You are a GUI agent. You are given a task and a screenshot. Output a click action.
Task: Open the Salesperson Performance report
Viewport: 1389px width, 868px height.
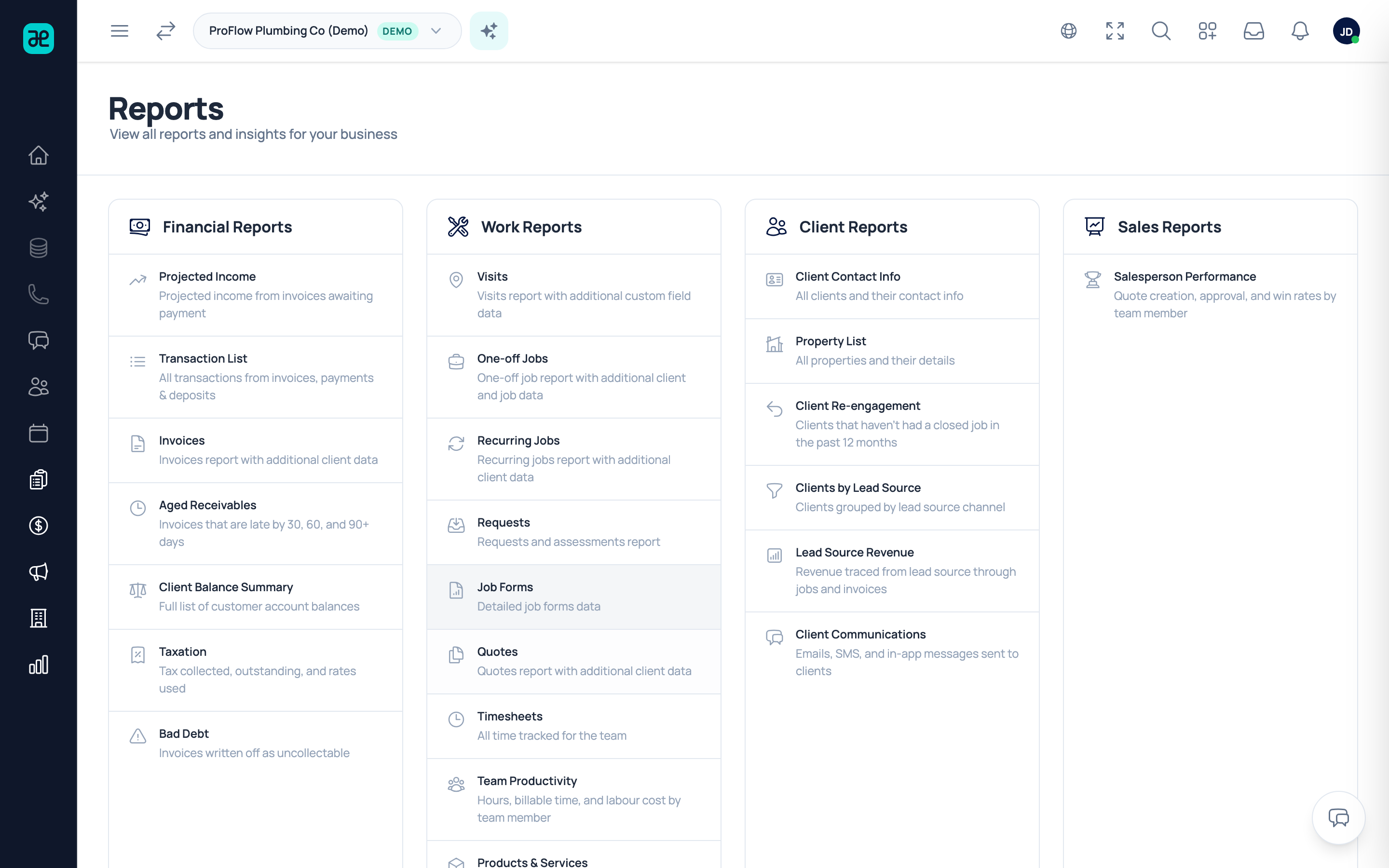tap(1211, 295)
